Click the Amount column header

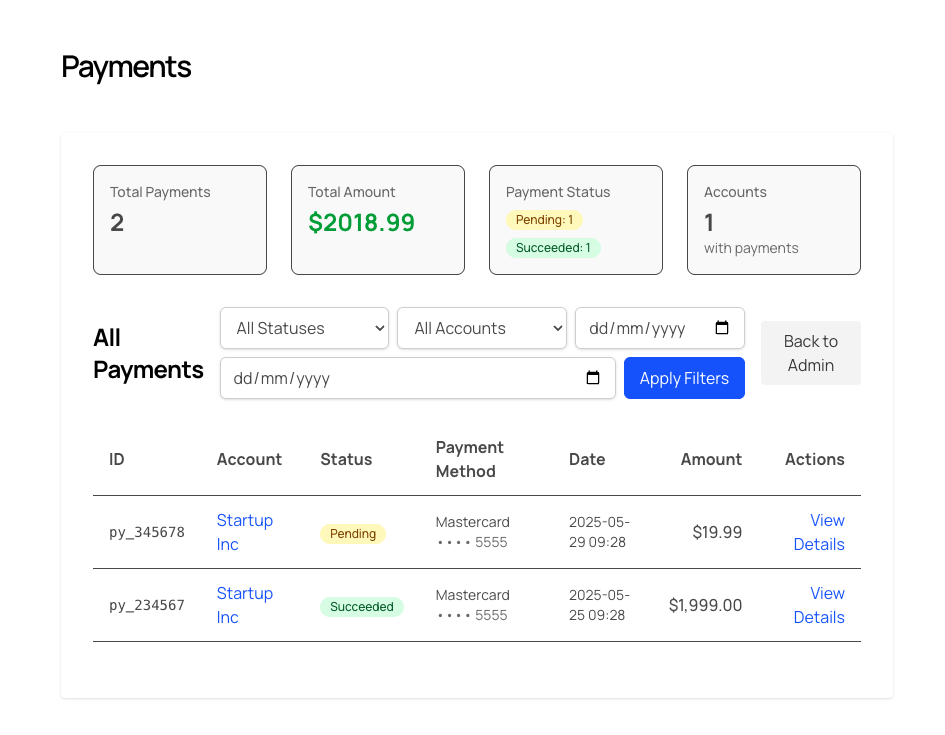[711, 459]
